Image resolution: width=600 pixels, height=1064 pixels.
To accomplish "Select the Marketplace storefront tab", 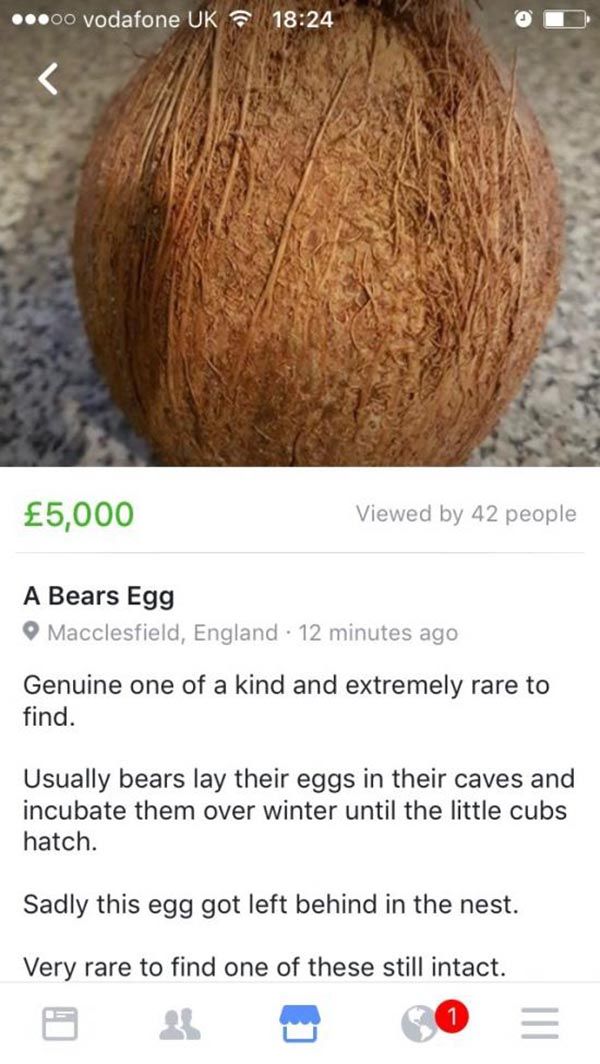I will [299, 1022].
